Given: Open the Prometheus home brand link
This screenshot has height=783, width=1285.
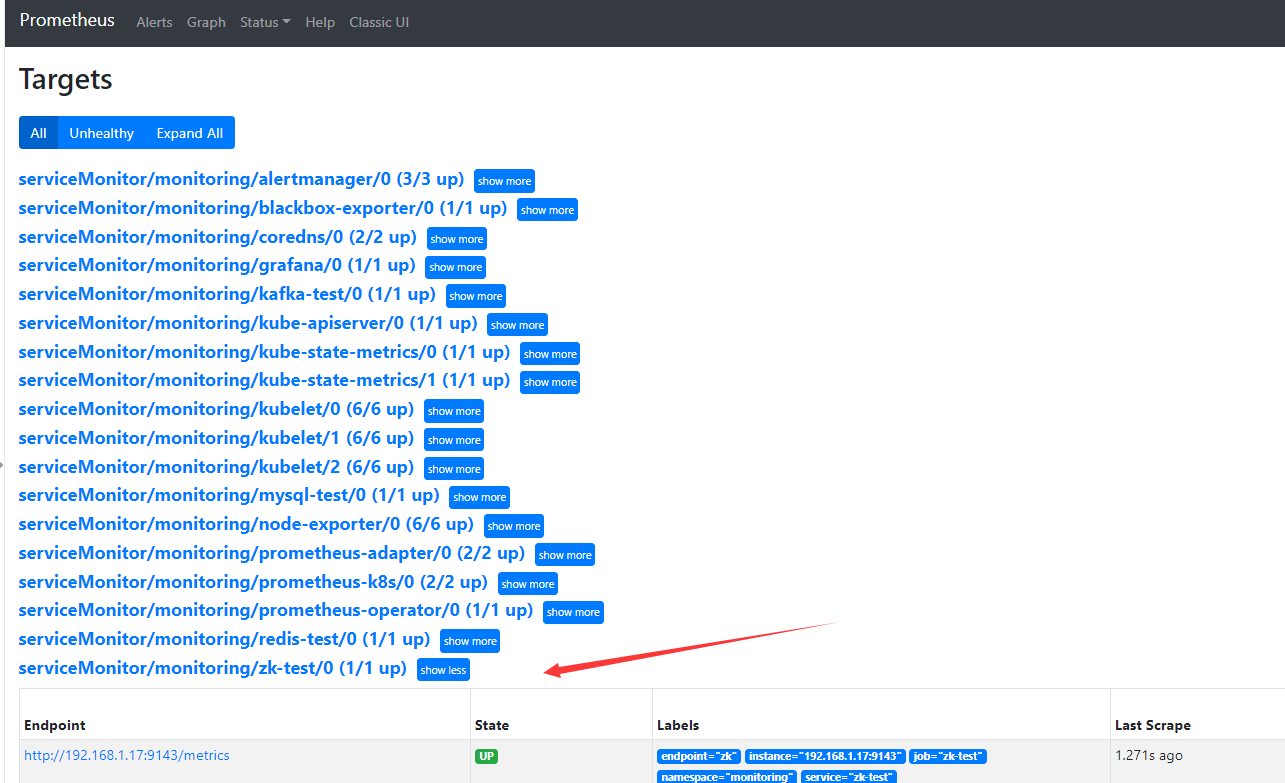Looking at the screenshot, I should [x=67, y=20].
